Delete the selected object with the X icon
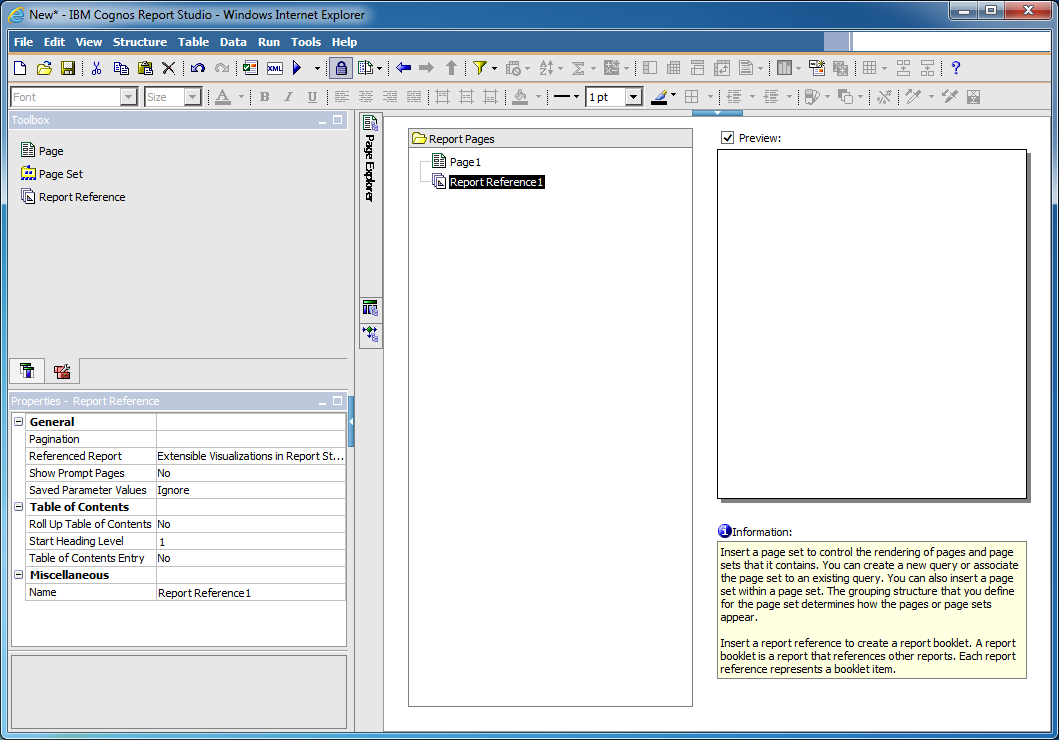The image size is (1059, 740). click(168, 68)
